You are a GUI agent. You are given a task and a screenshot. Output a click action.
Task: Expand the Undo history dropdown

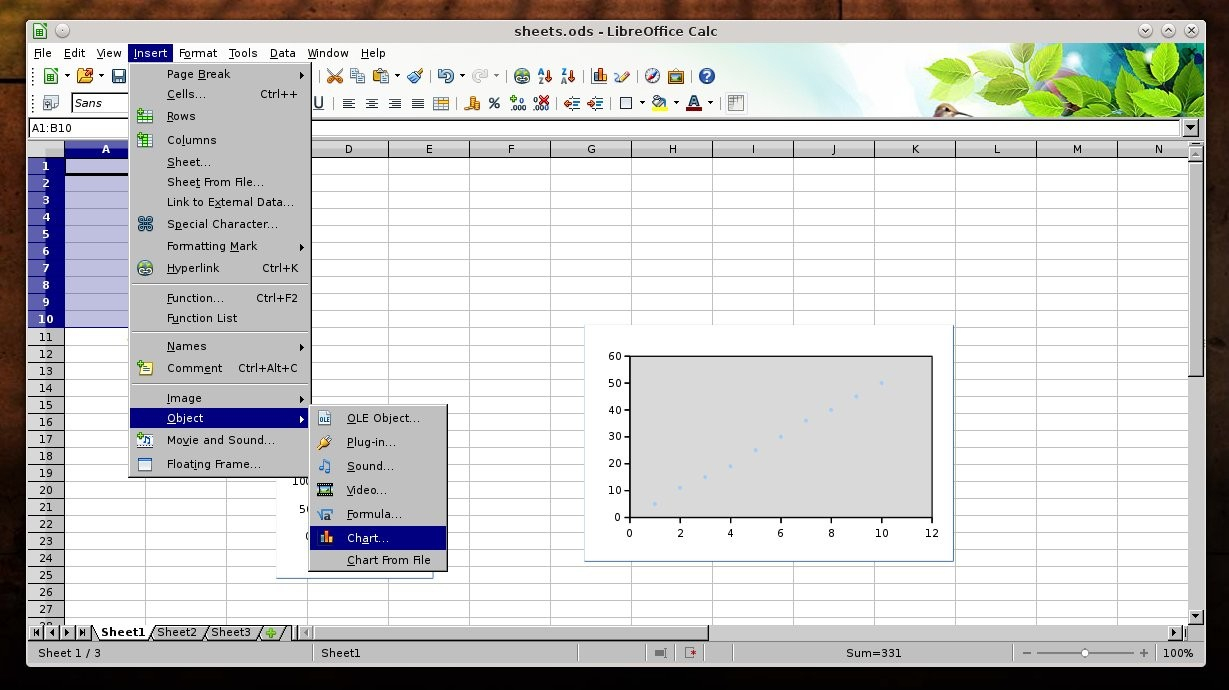[x=462, y=76]
